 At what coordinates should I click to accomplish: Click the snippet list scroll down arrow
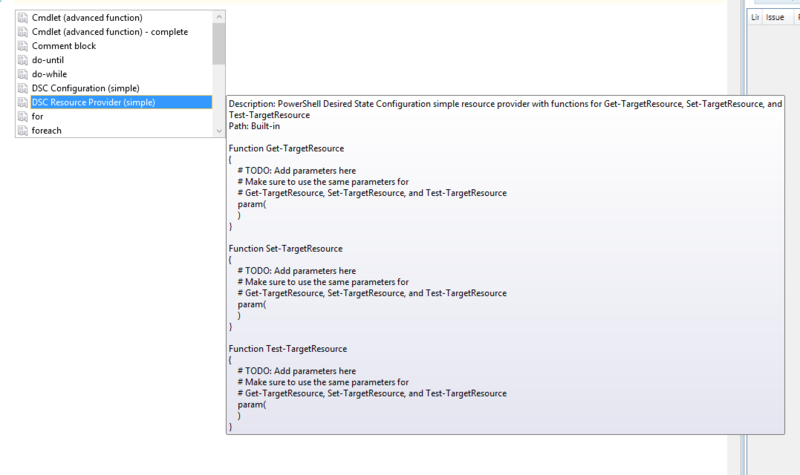pos(219,131)
